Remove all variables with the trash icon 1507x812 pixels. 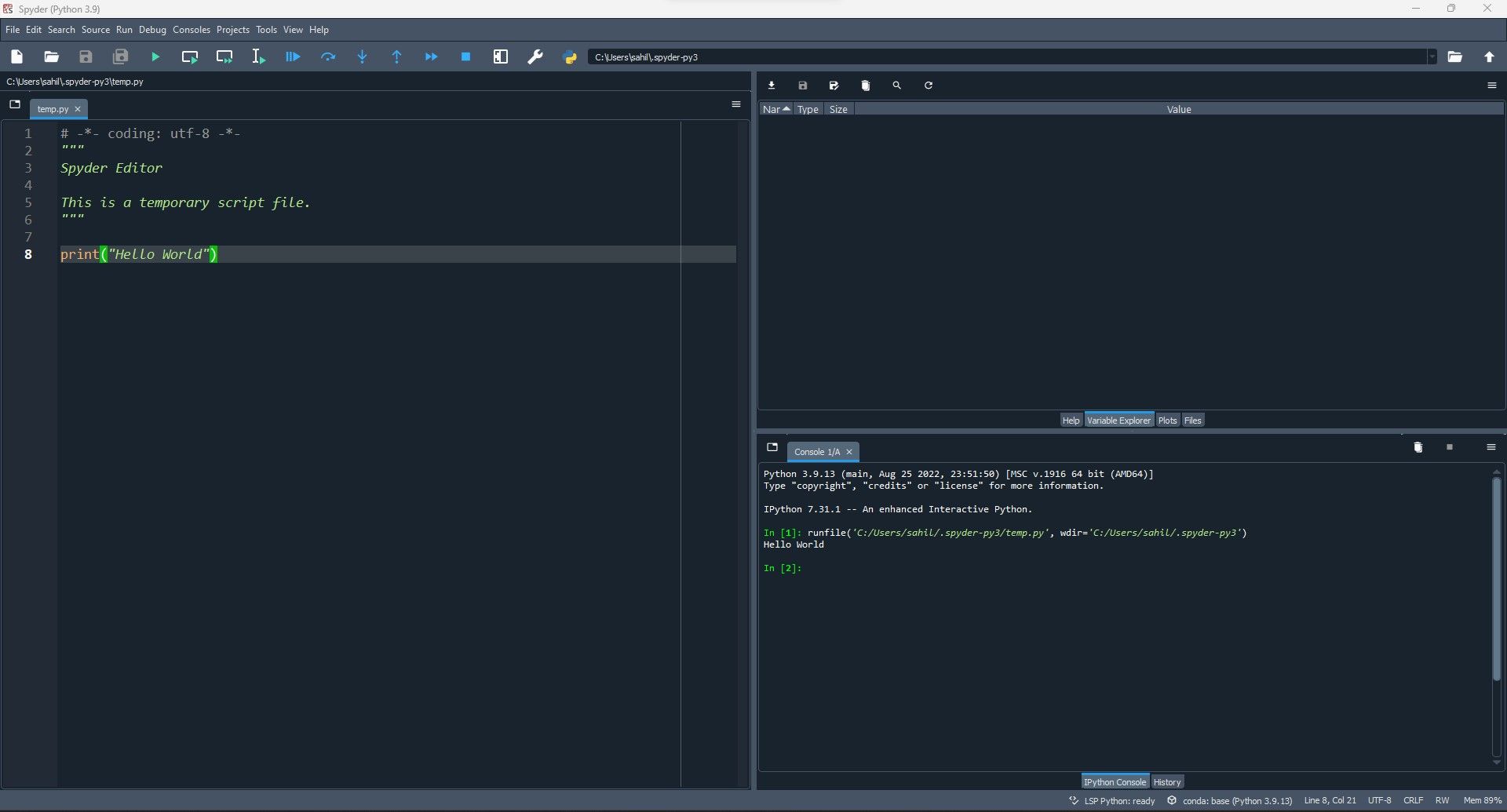pos(866,86)
